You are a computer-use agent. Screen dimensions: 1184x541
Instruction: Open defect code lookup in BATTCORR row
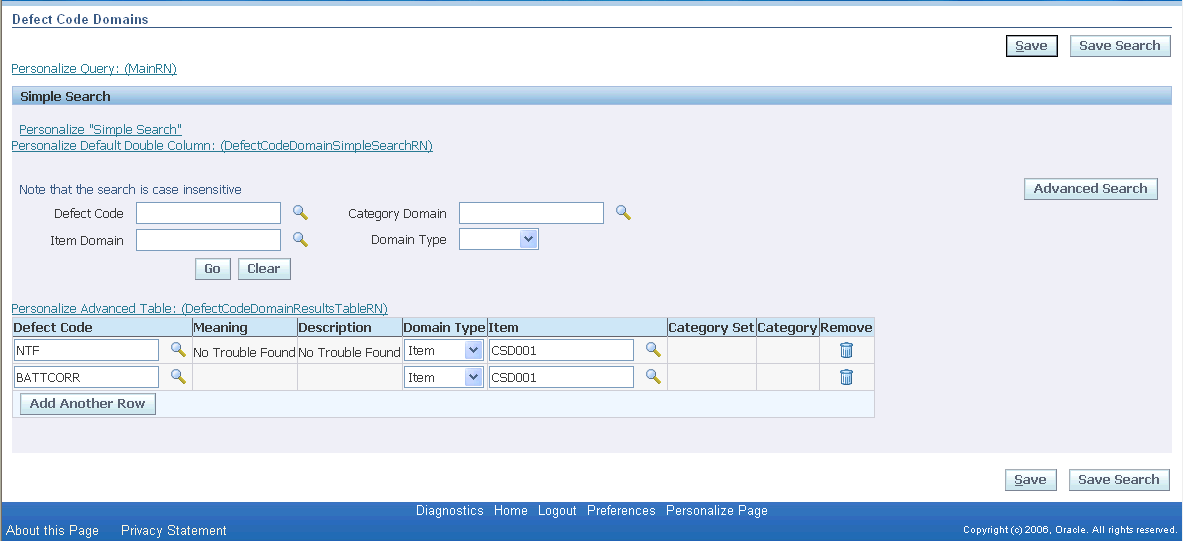point(178,376)
